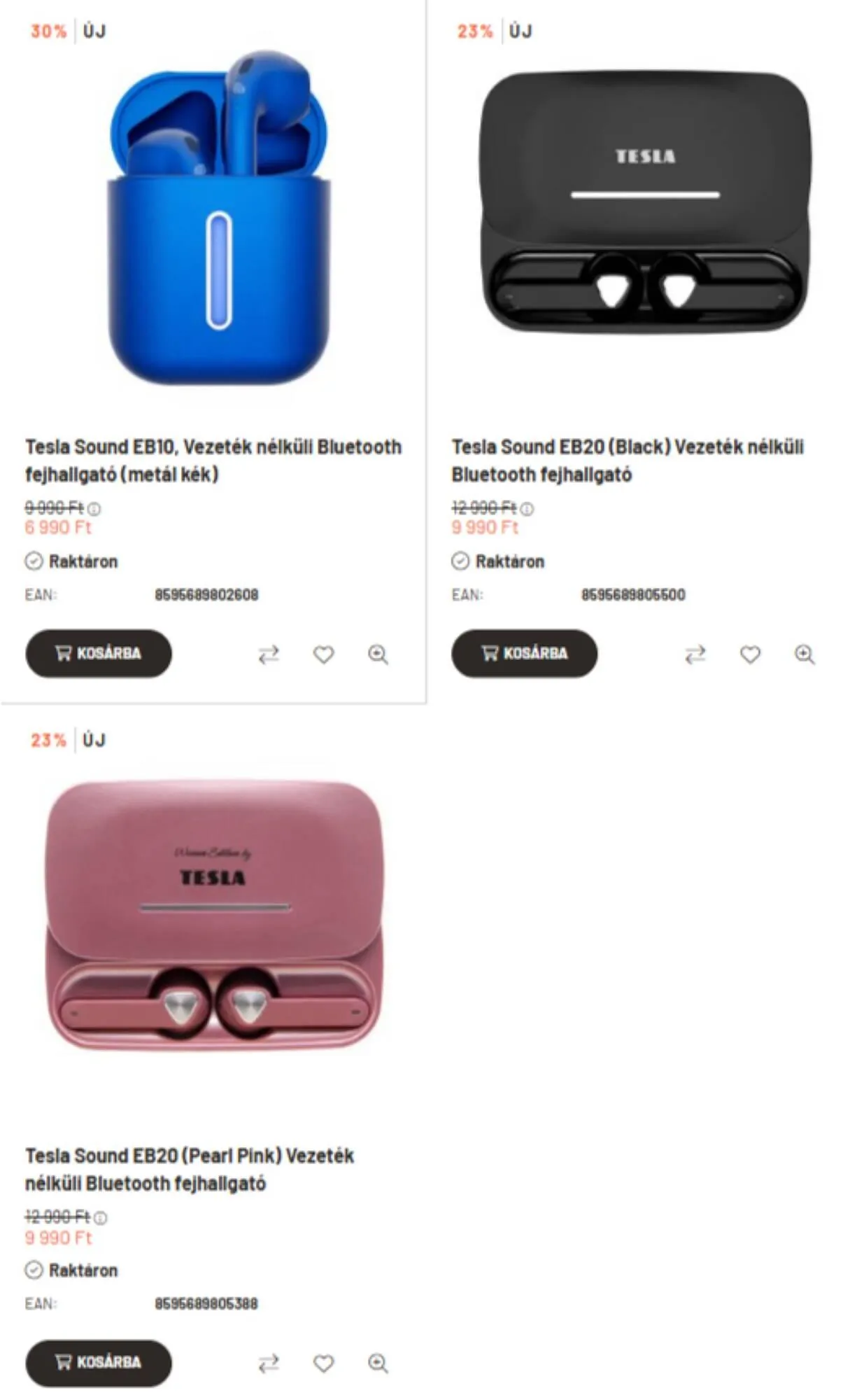Screen dimensions: 850x1400
Task: Click info icon beside black EB20 old price
Action: pos(527,509)
